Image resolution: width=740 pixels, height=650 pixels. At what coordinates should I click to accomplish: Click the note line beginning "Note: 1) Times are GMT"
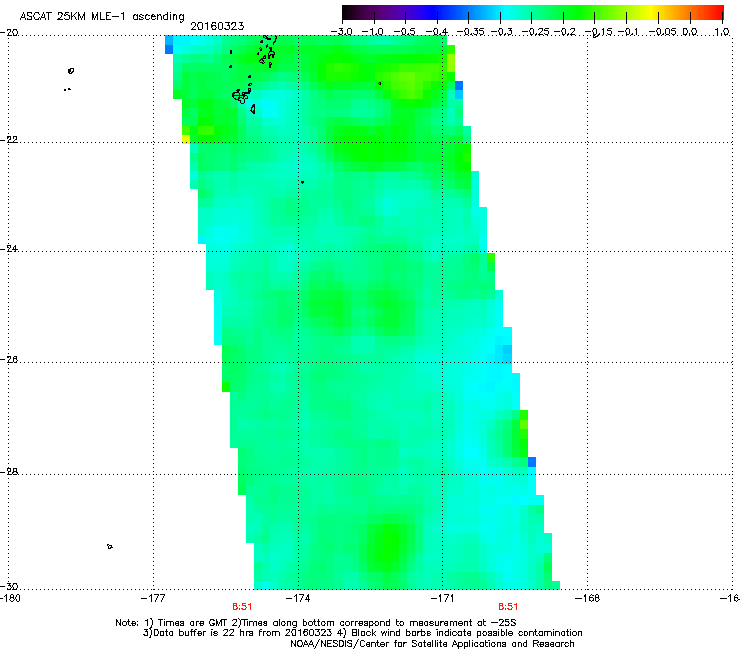tap(316, 623)
